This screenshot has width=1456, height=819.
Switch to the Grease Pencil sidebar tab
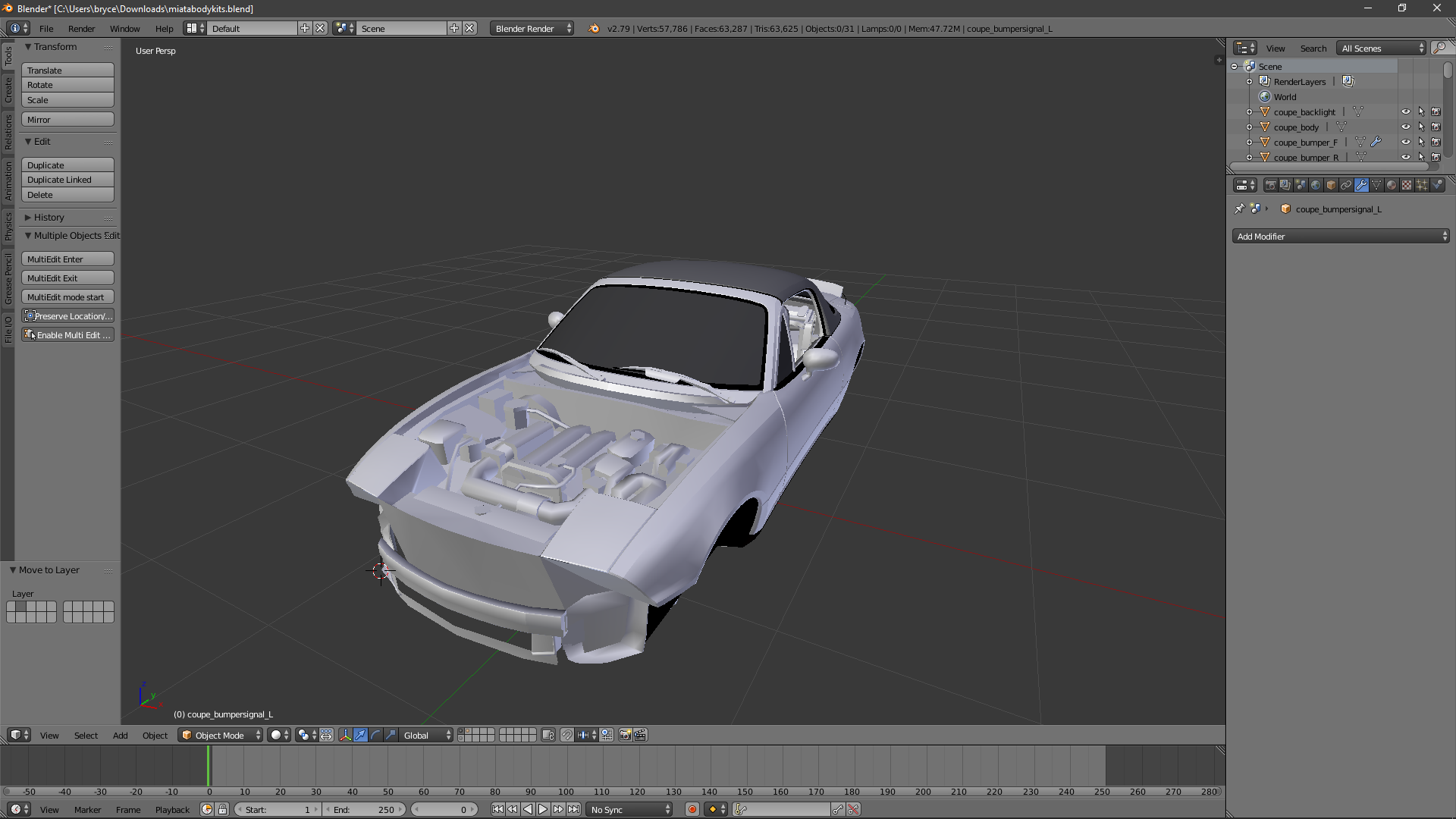pyautogui.click(x=8, y=279)
